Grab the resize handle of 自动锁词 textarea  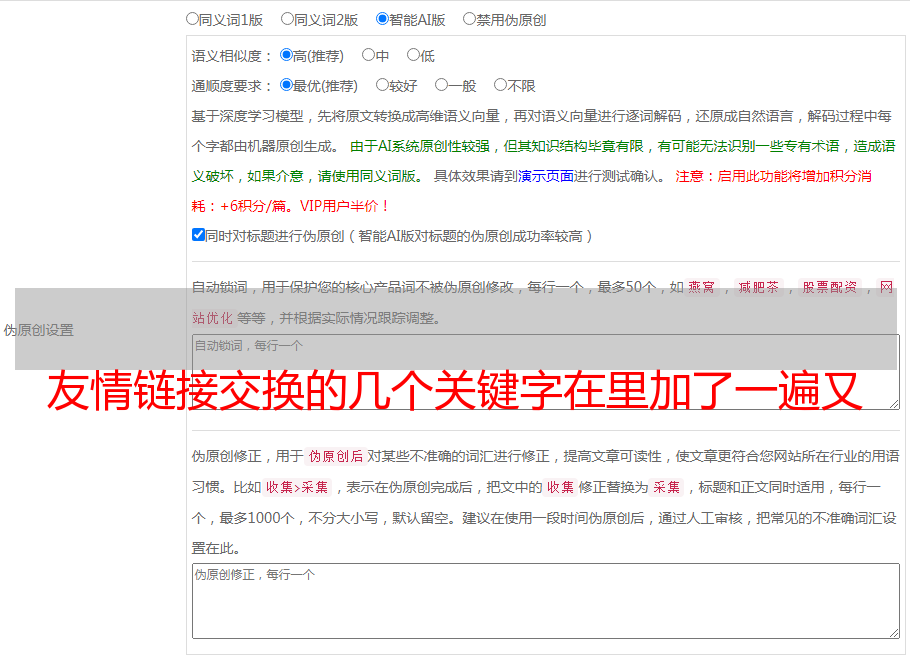[894, 404]
